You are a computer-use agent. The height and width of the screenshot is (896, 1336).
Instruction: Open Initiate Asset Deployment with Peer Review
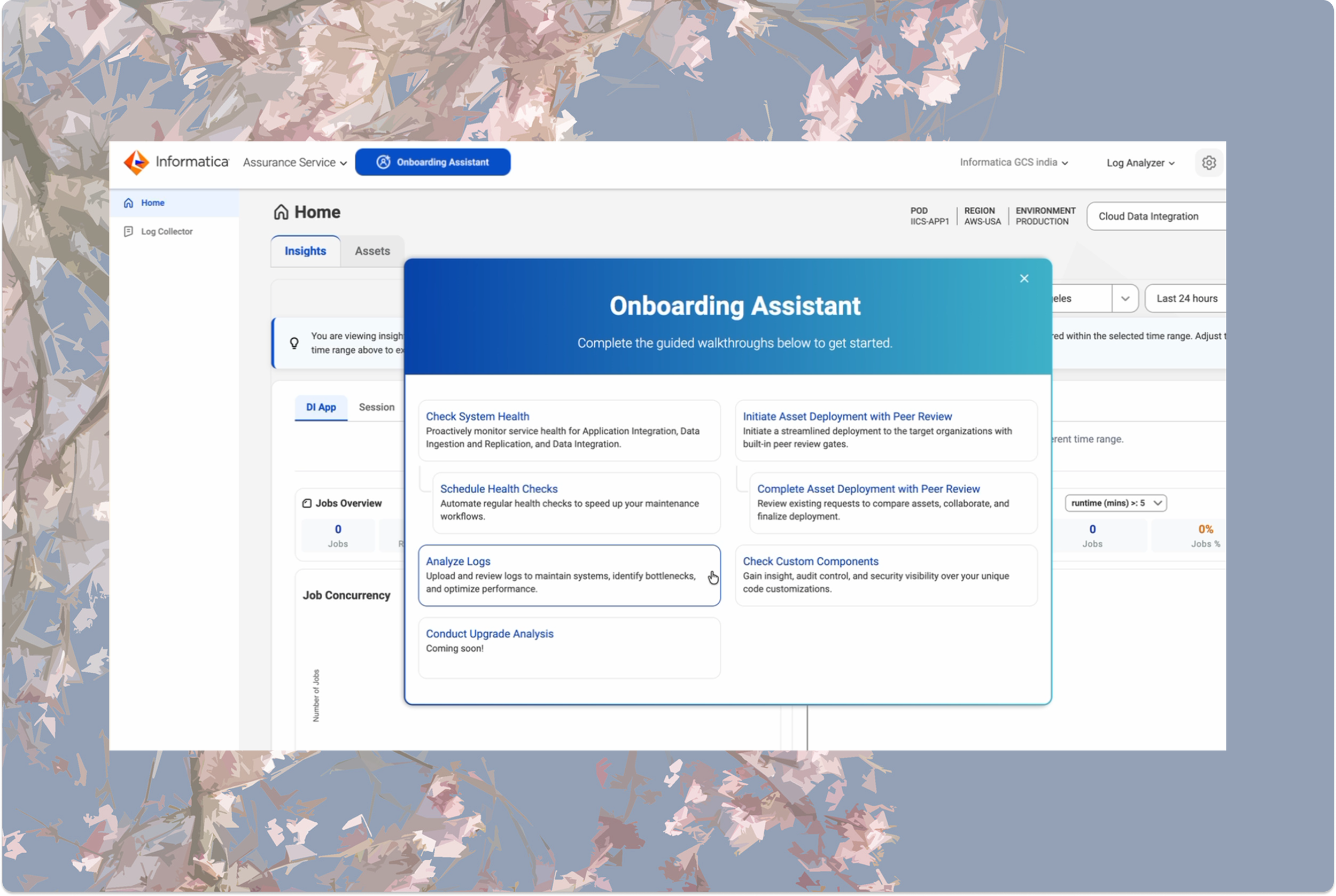coord(886,430)
